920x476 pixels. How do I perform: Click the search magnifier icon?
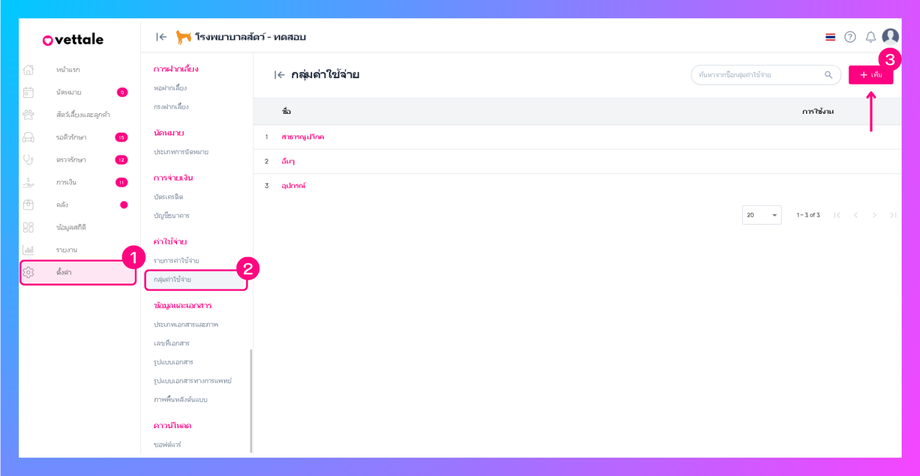click(828, 75)
